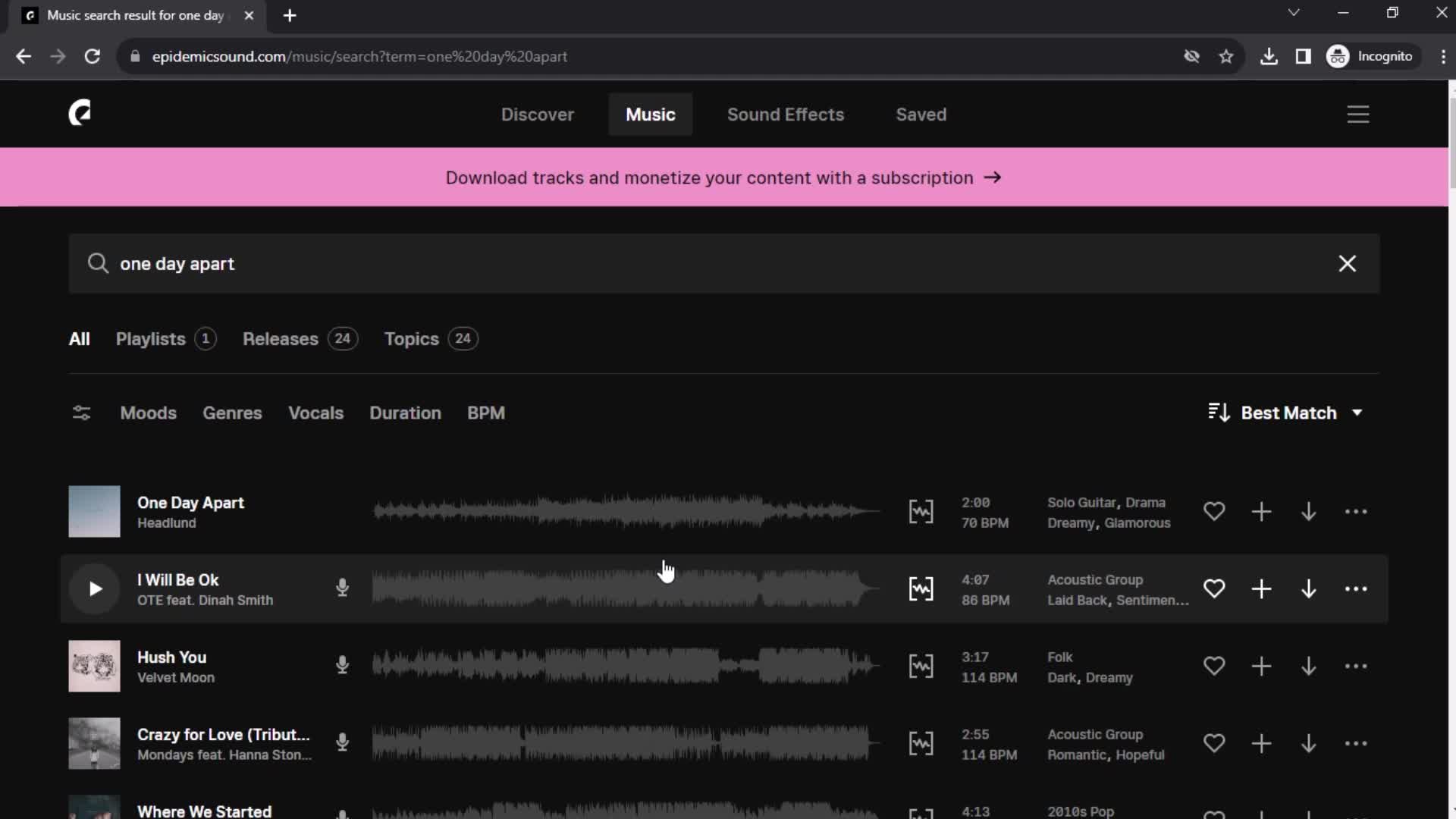Like the One Day Apart track

[x=1213, y=512]
